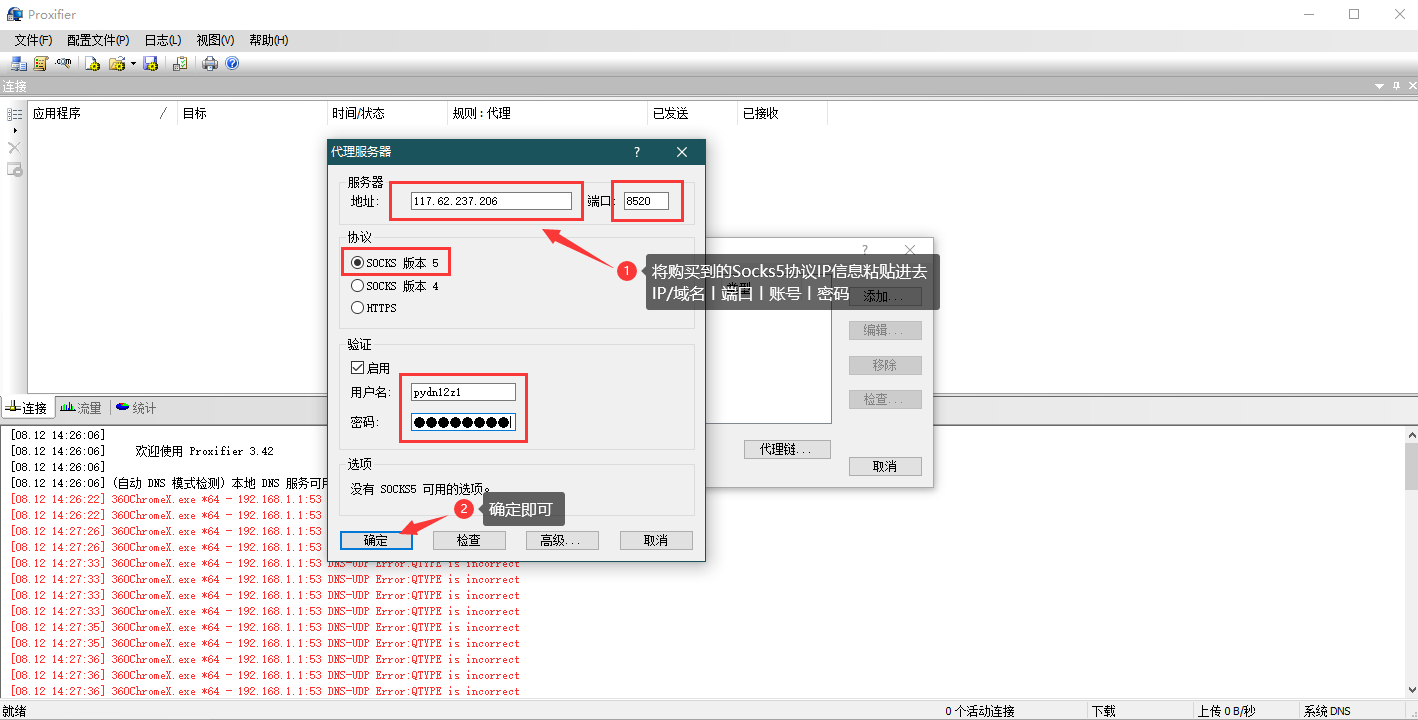
Task: Click the close connection X icon in side strip
Action: pyautogui.click(x=14, y=147)
